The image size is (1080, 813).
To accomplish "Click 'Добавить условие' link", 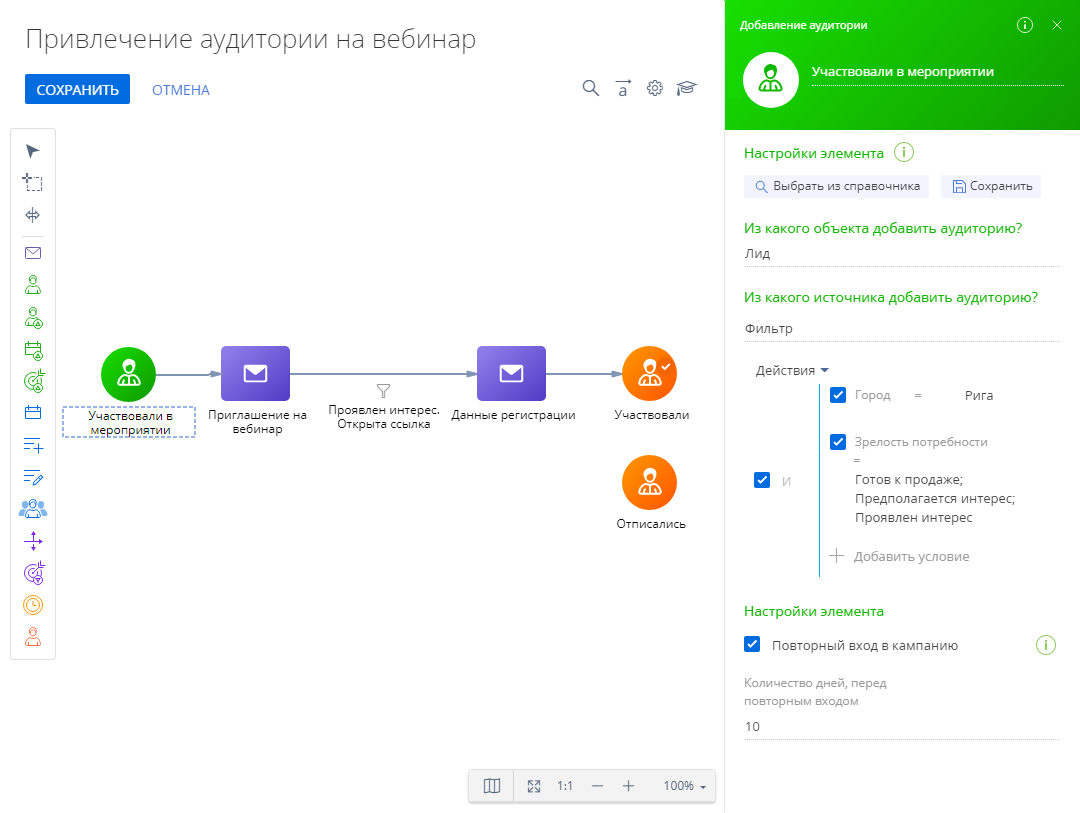I will click(x=899, y=556).
